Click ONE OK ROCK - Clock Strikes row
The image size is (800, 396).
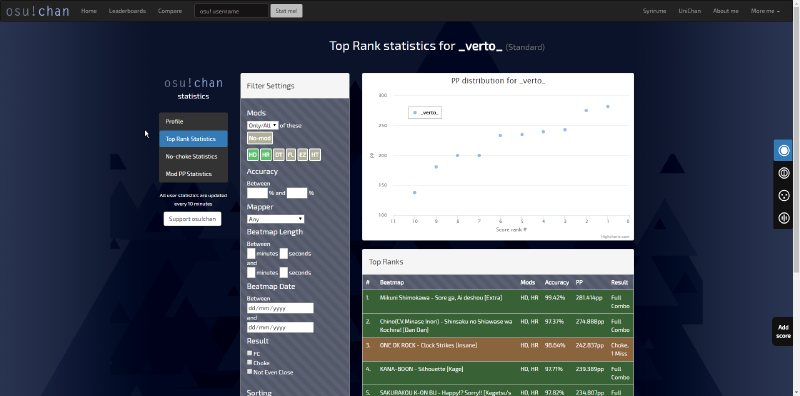[x=498, y=350]
